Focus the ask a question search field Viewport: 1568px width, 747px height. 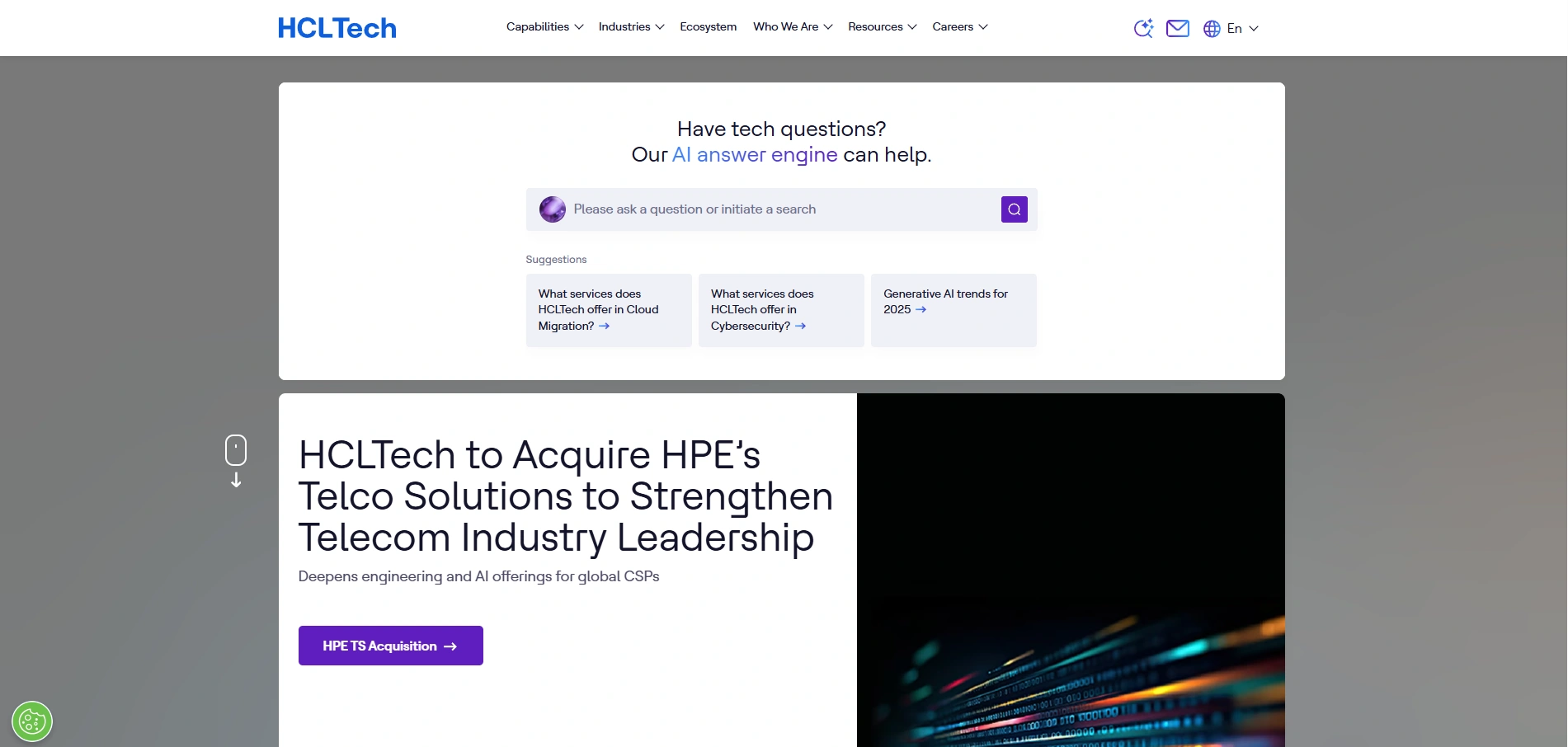pyautogui.click(x=781, y=209)
